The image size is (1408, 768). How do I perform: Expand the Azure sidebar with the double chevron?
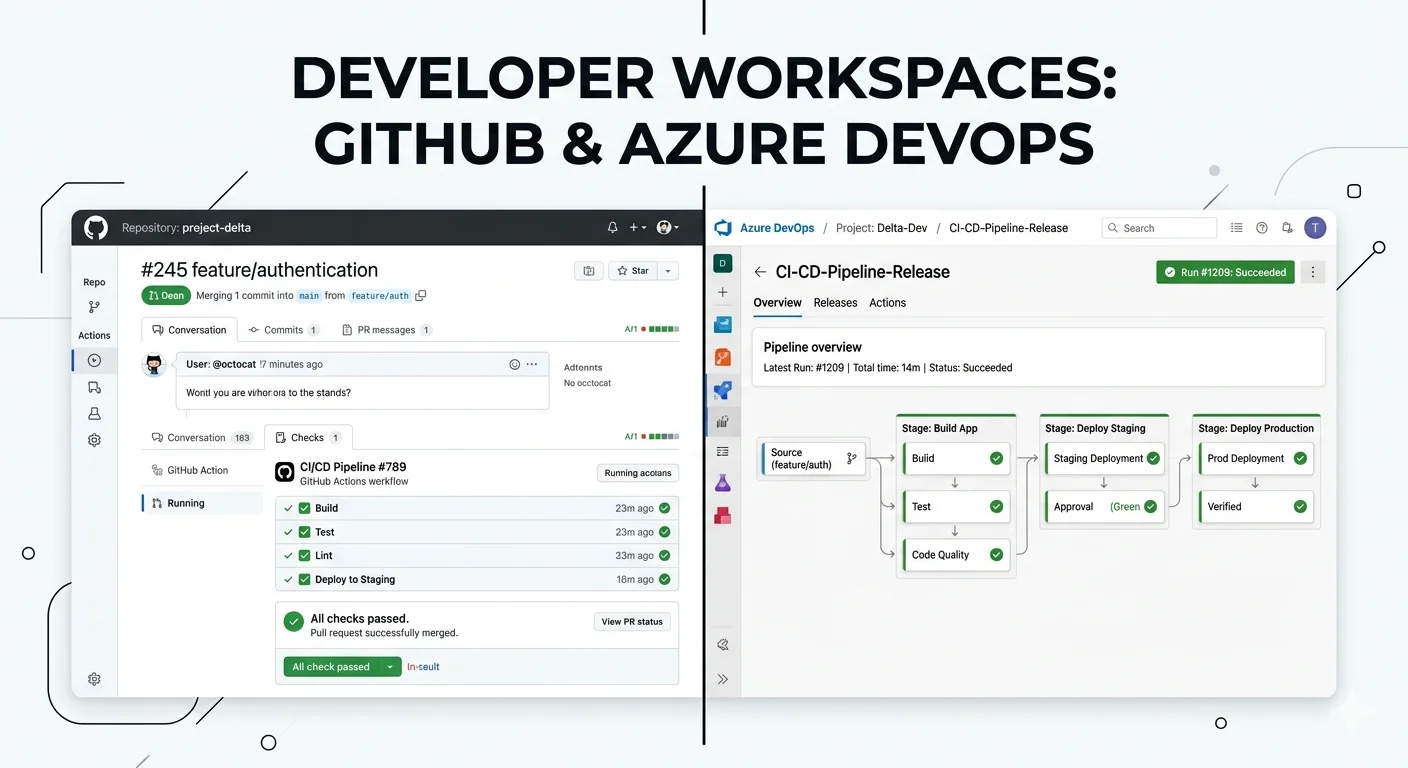(723, 679)
